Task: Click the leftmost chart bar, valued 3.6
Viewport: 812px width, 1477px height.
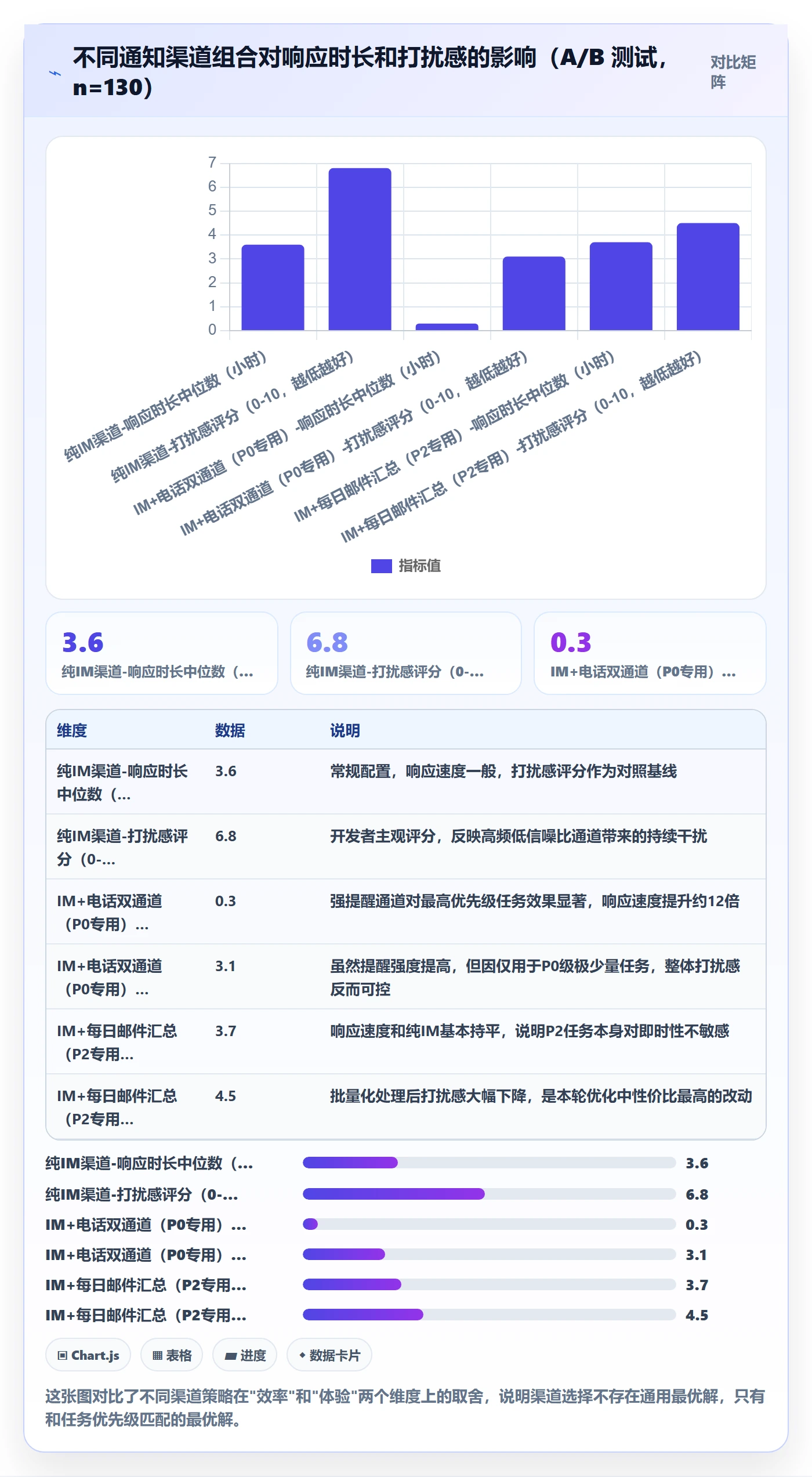Action: pos(273,288)
